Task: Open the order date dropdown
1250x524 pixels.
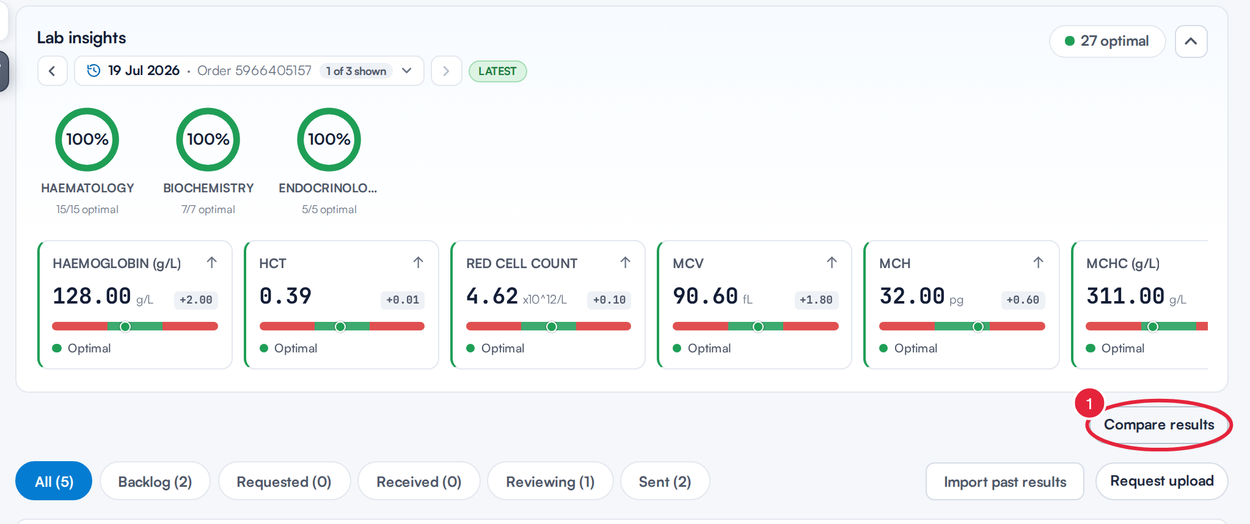Action: coord(249,71)
